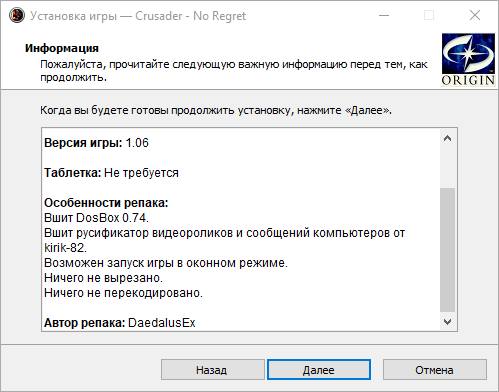Viewport: 499px width, 392px height.
Task: Click the Далее button to continue
Action: point(319,369)
